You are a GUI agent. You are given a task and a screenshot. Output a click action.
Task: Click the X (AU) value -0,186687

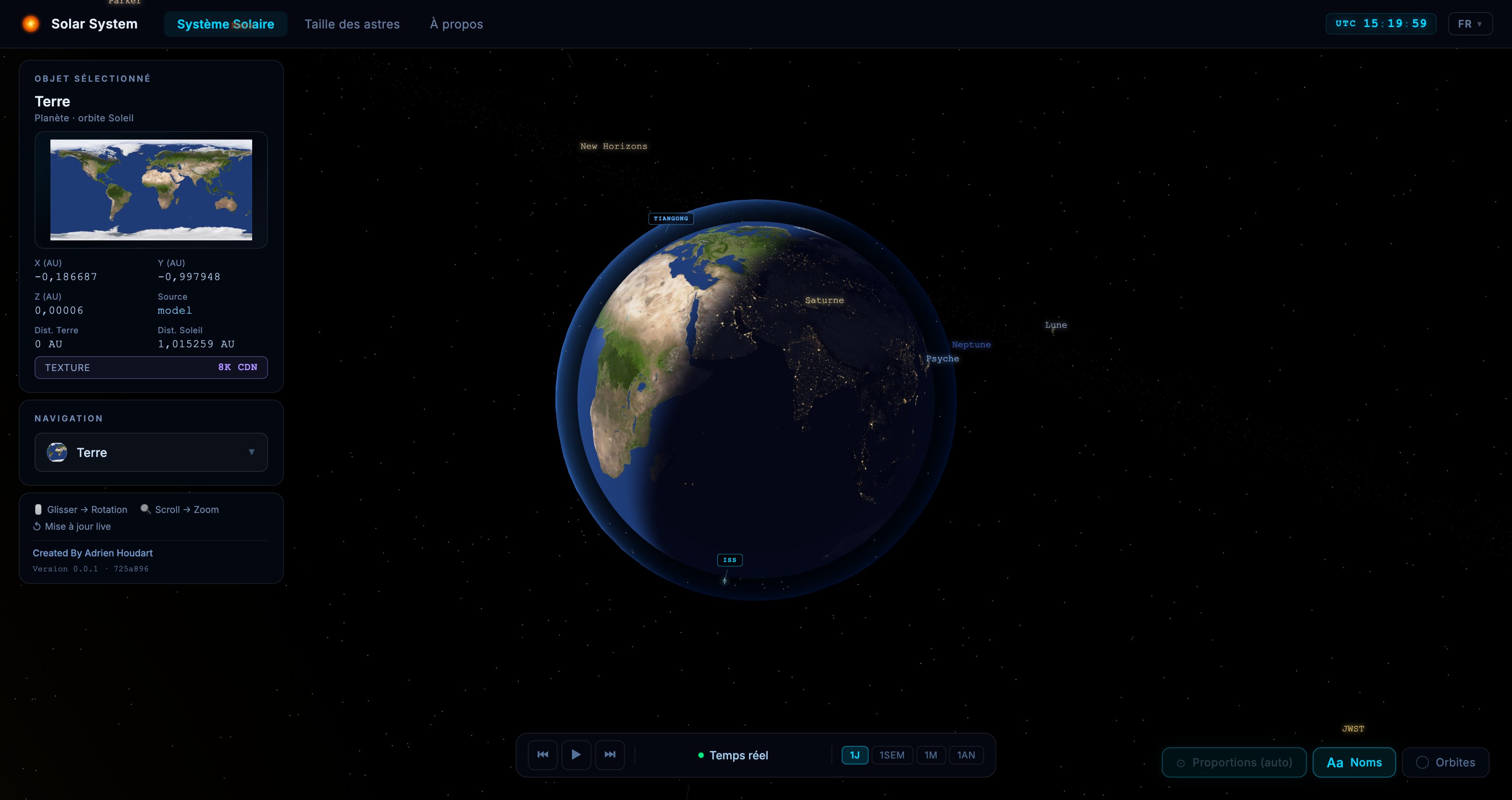66,277
